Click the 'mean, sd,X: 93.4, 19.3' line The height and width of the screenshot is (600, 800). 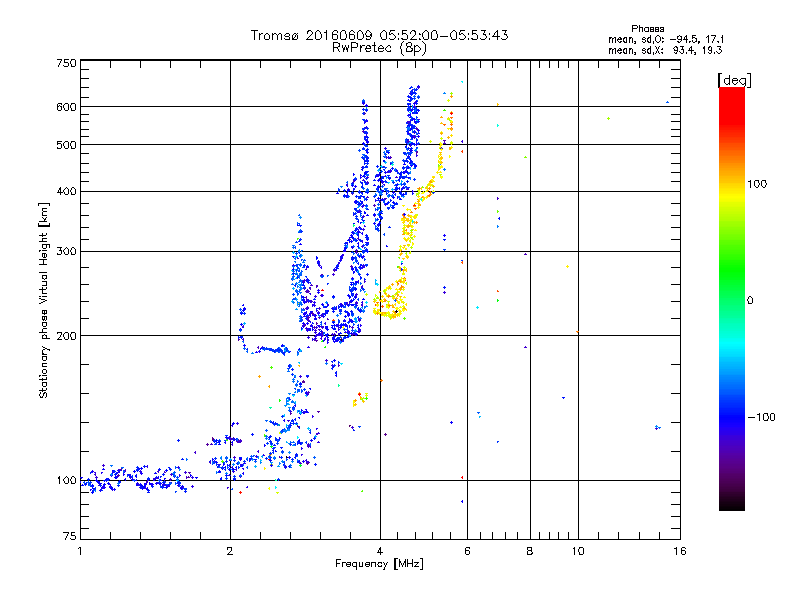(664, 50)
